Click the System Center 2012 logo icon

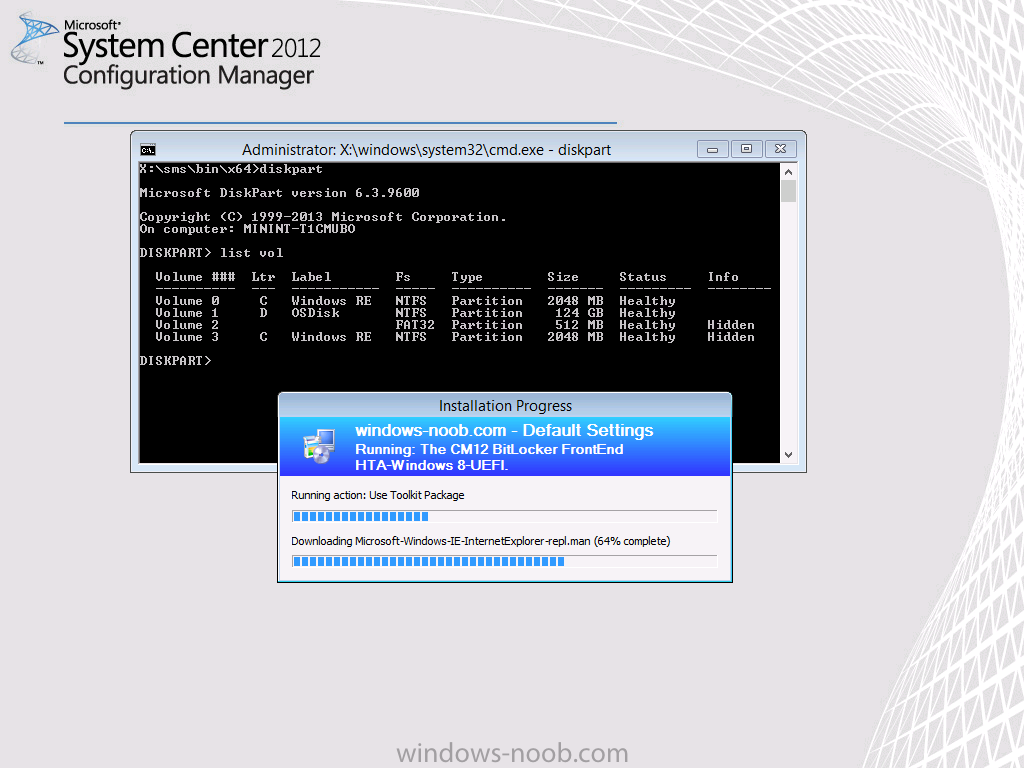pyautogui.click(x=34, y=39)
